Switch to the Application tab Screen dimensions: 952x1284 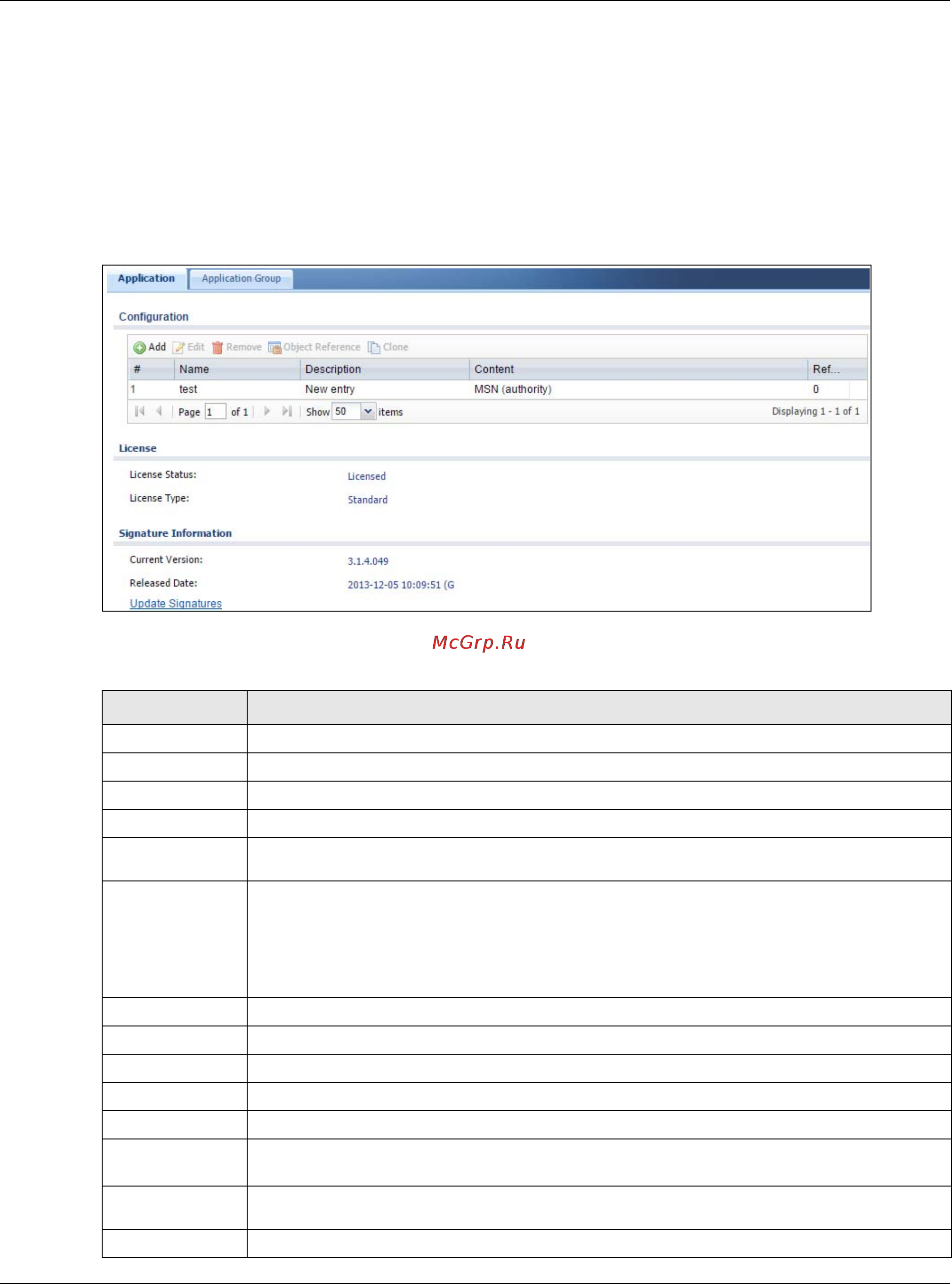[146, 278]
